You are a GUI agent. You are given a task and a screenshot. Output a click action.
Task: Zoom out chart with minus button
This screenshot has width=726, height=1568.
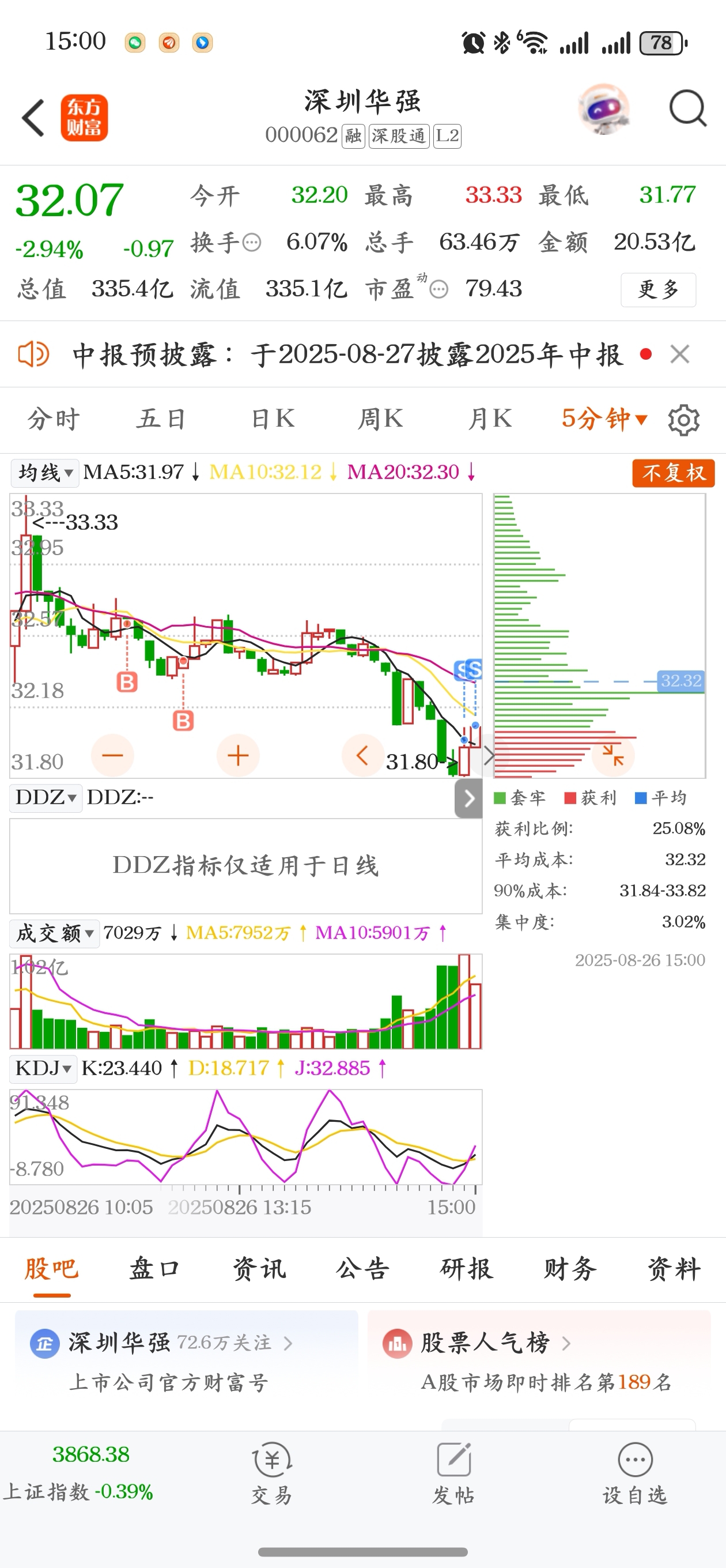(x=112, y=755)
